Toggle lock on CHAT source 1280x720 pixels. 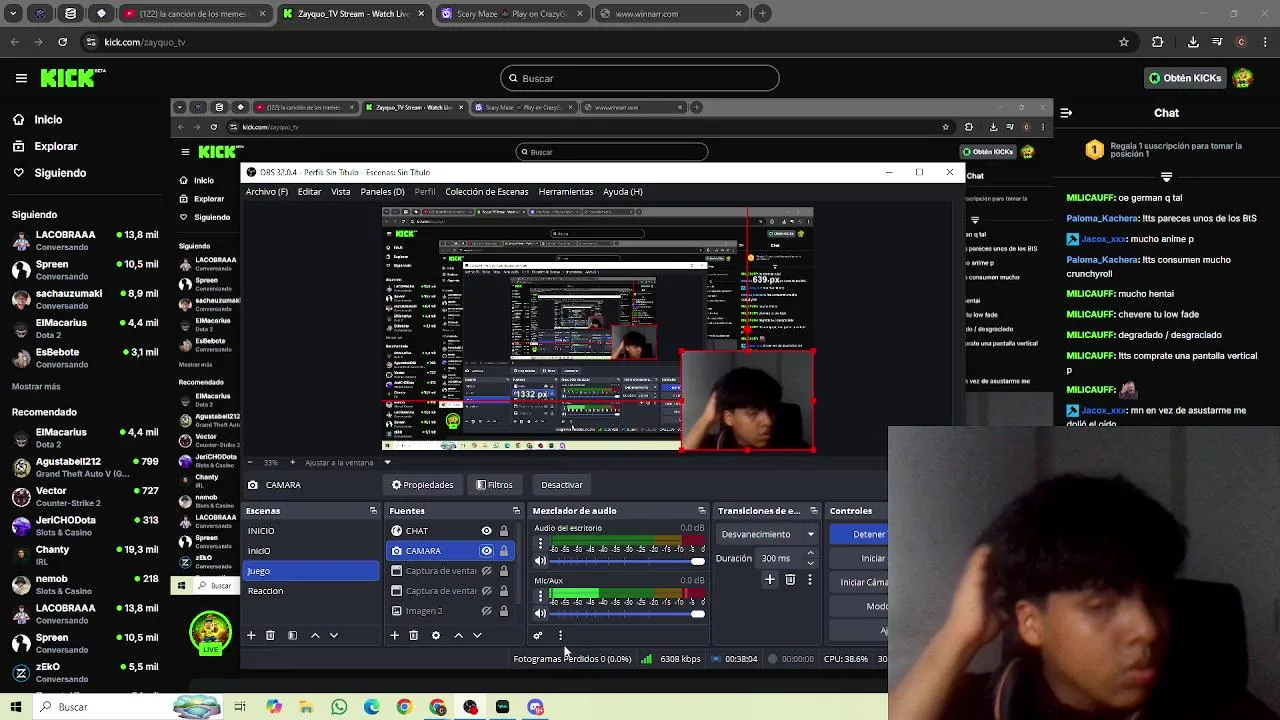click(x=504, y=531)
